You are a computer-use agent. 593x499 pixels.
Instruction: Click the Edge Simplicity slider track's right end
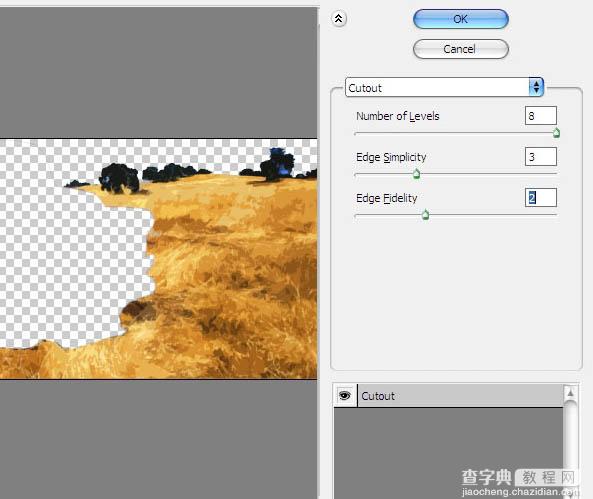555,174
